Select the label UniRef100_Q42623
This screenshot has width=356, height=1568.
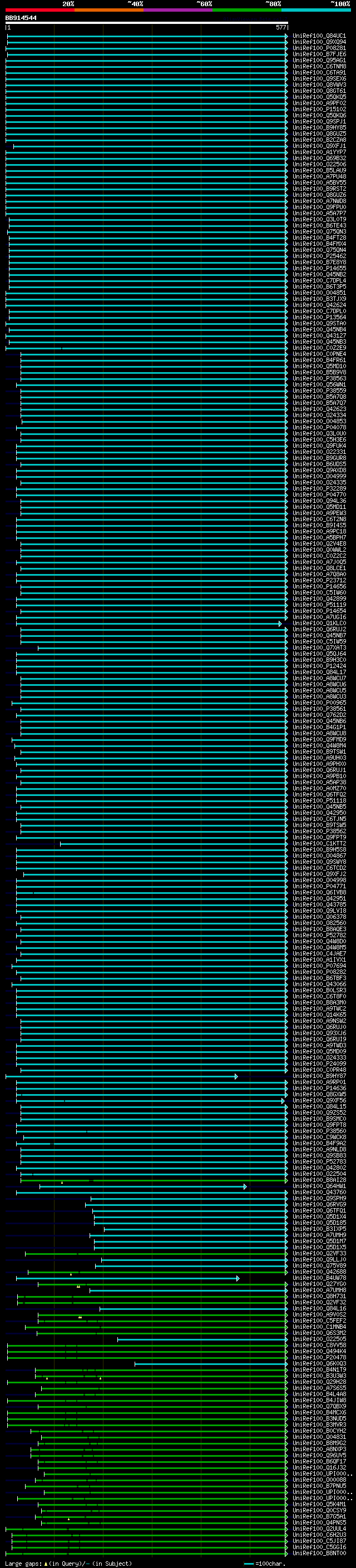[319, 409]
